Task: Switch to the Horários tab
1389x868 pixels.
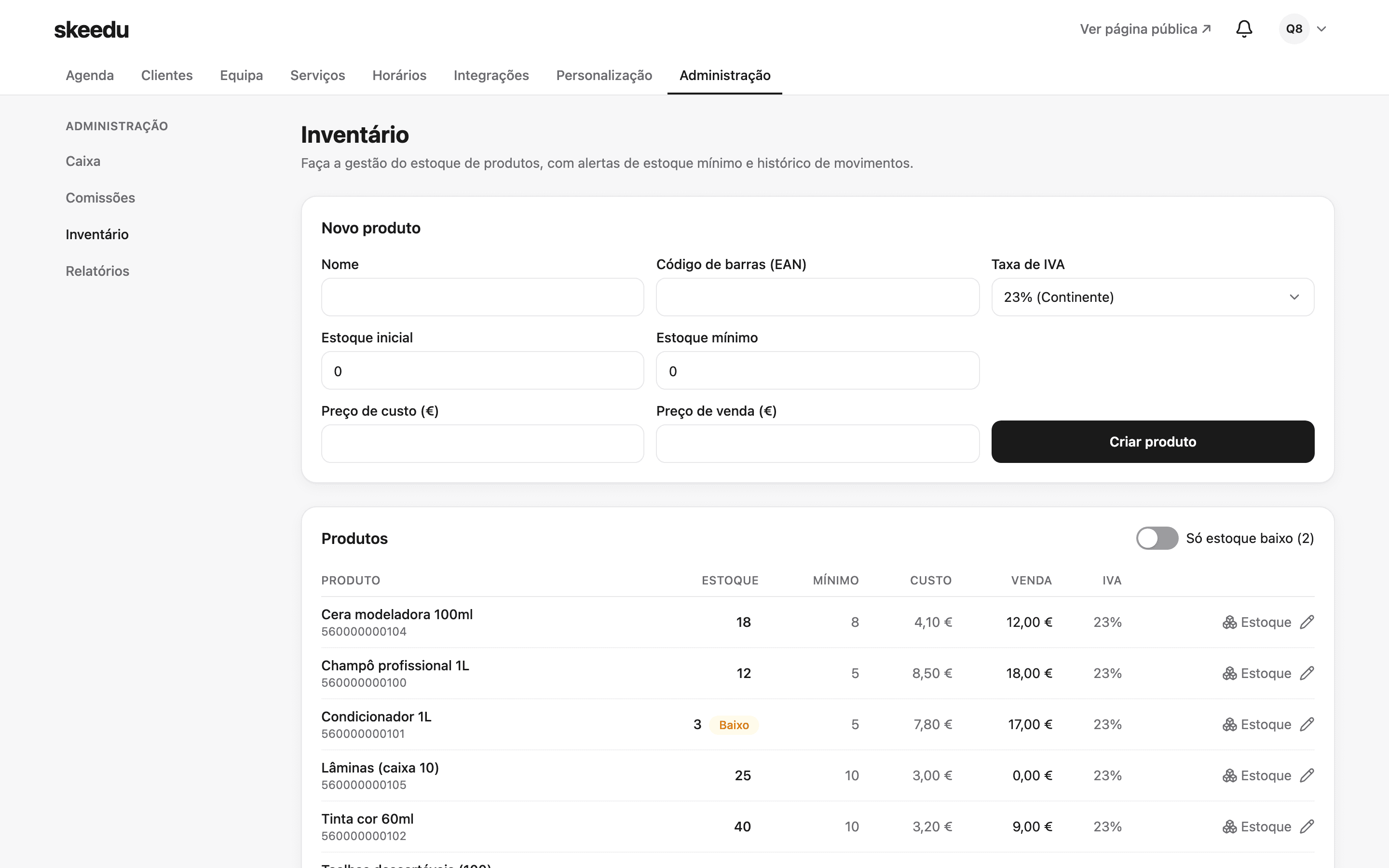Action: (x=399, y=75)
